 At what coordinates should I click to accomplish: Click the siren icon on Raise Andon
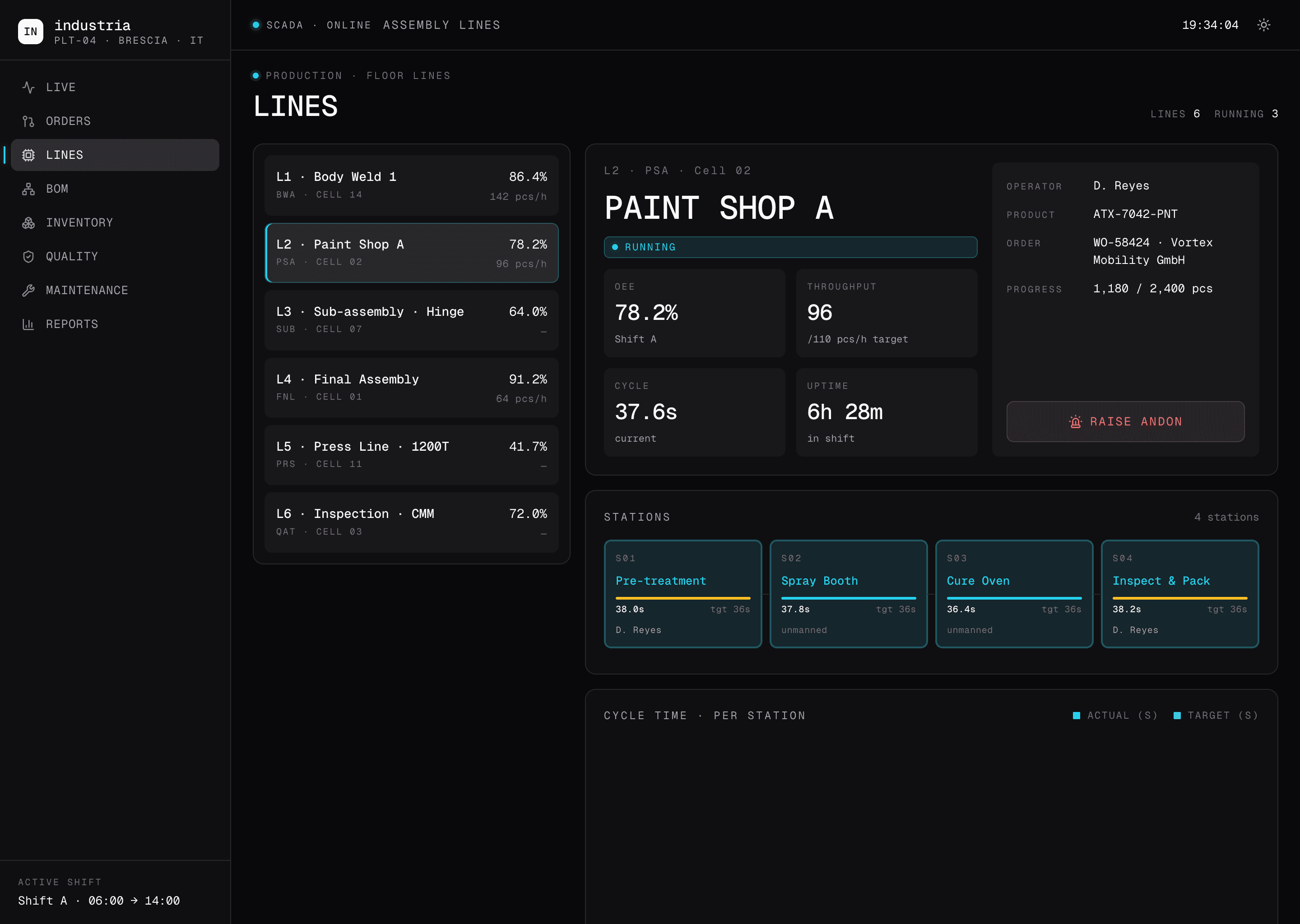[1075, 421]
